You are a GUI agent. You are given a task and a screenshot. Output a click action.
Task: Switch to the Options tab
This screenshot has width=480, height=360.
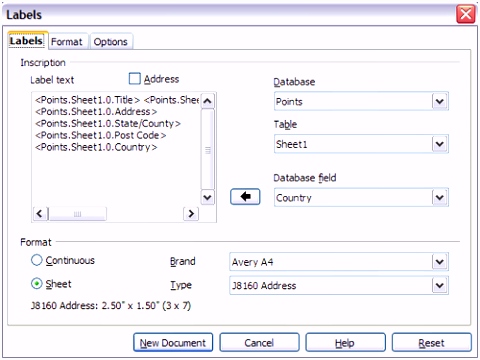tap(111, 42)
